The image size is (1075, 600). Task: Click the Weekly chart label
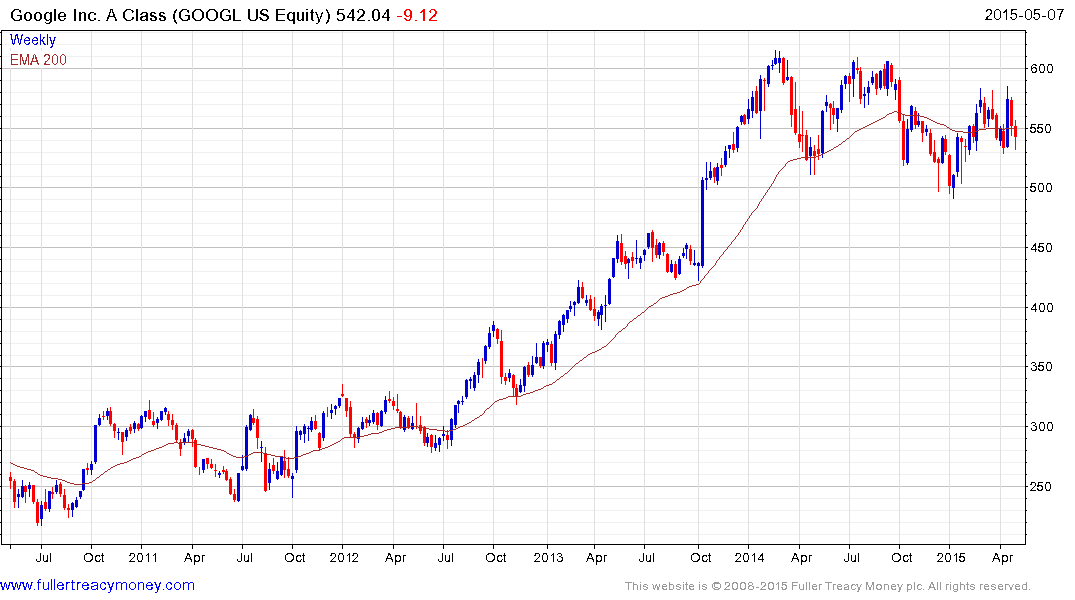(x=33, y=40)
